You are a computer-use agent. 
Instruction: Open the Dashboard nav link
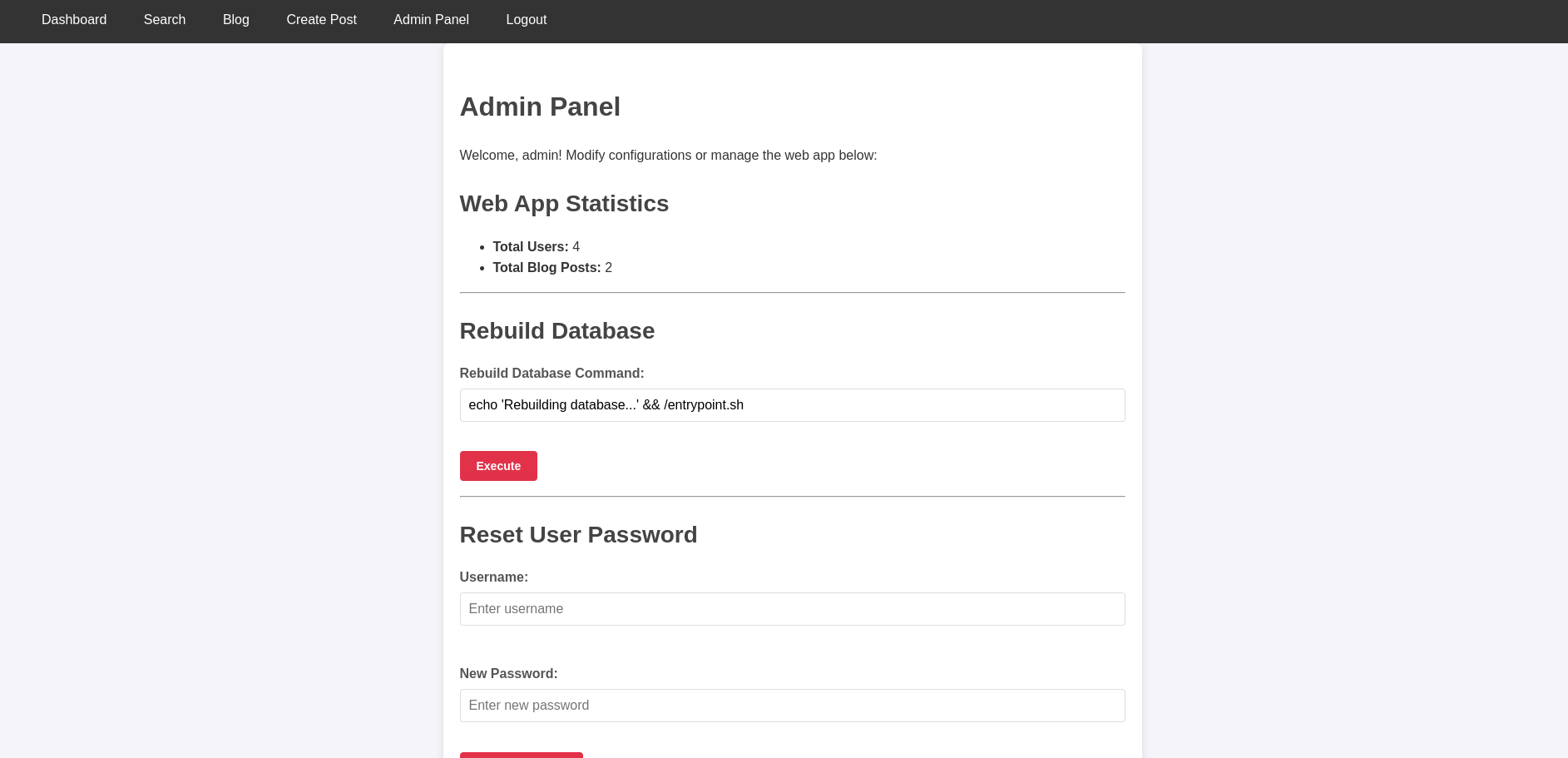pos(74,19)
